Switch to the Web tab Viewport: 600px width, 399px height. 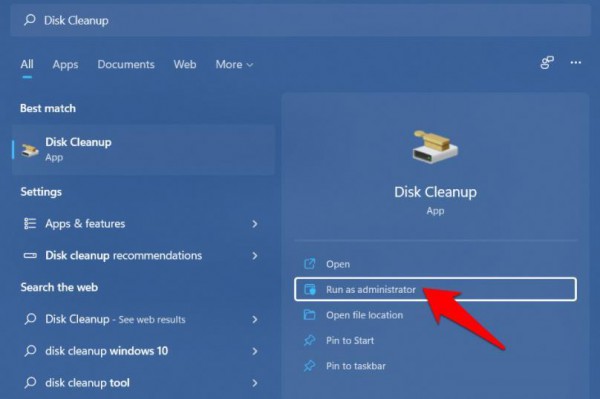(x=185, y=64)
